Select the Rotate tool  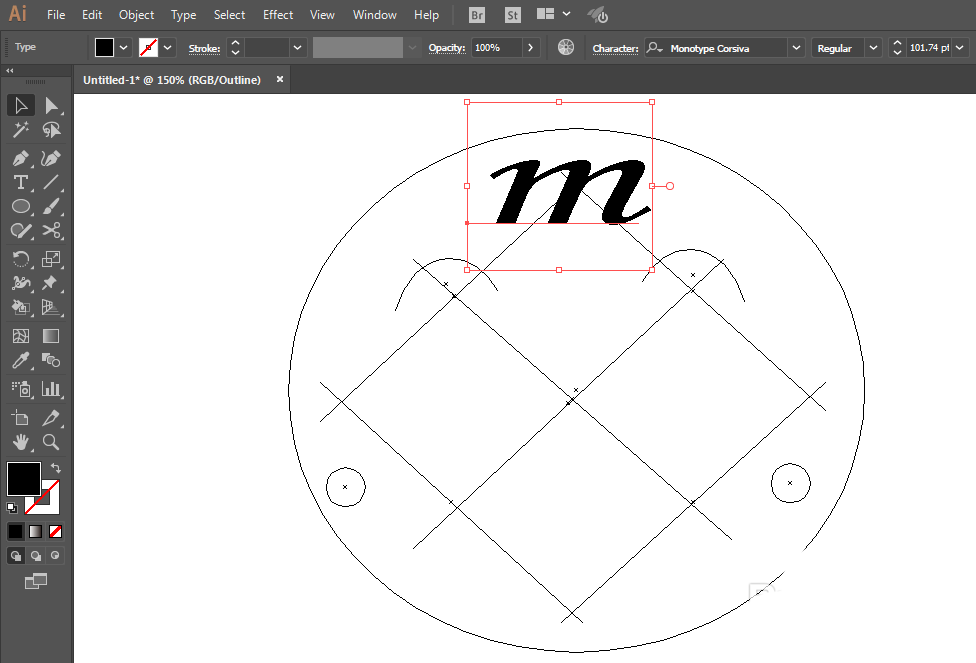coord(21,259)
